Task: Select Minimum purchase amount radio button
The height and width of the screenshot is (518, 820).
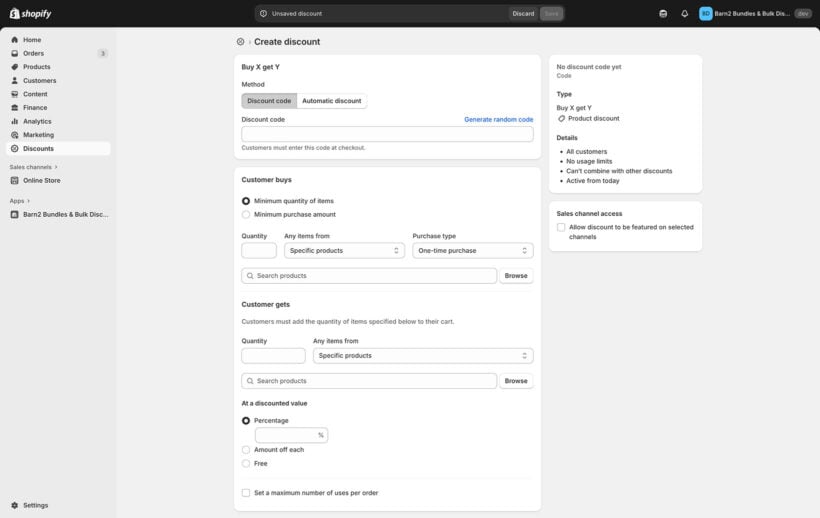Action: tap(246, 214)
